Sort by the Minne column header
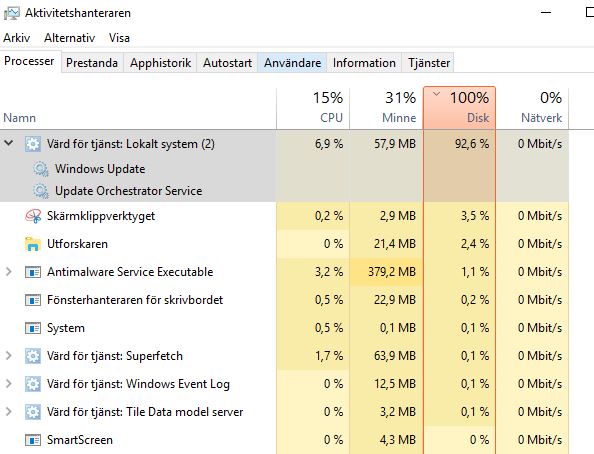Image resolution: width=594 pixels, height=454 pixels. (x=386, y=108)
